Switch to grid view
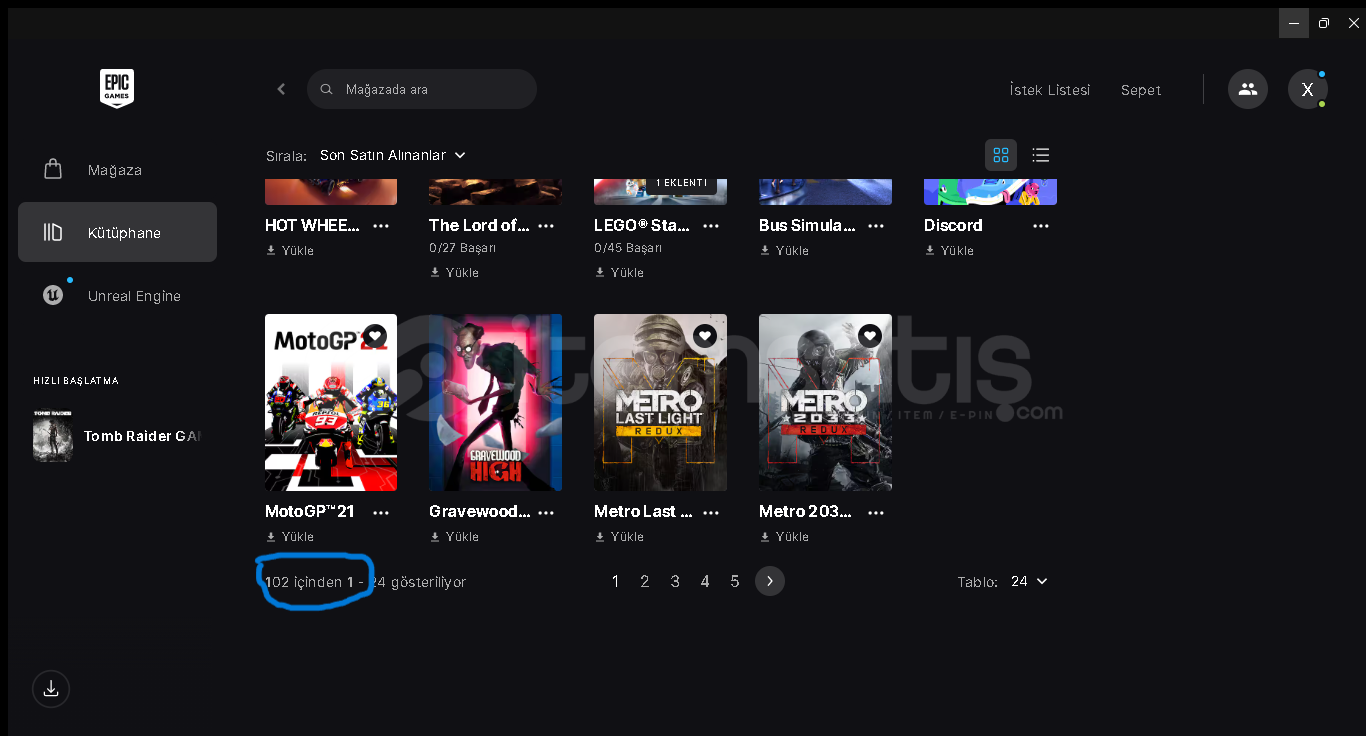 pyautogui.click(x=1001, y=155)
